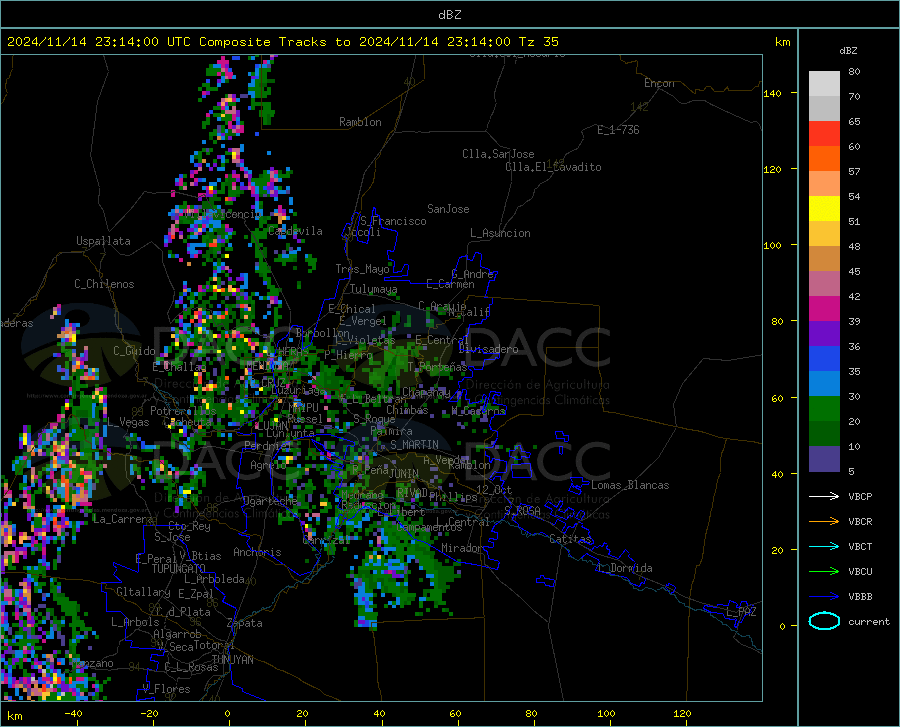Image resolution: width=900 pixels, height=727 pixels.
Task: Click the 'TUNUYAN' map label
Action: coord(232,659)
